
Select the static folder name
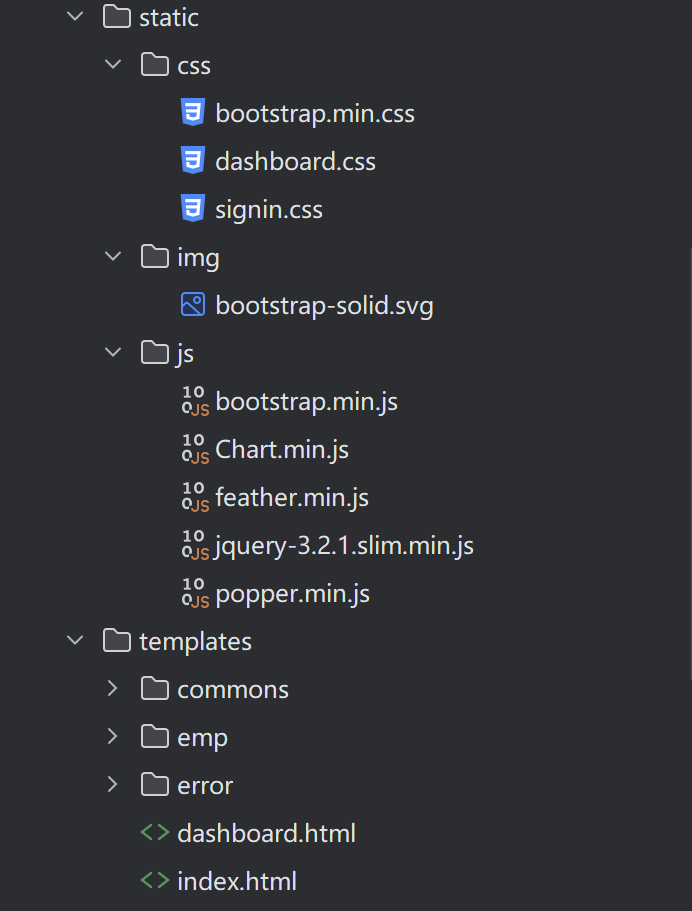tap(168, 17)
